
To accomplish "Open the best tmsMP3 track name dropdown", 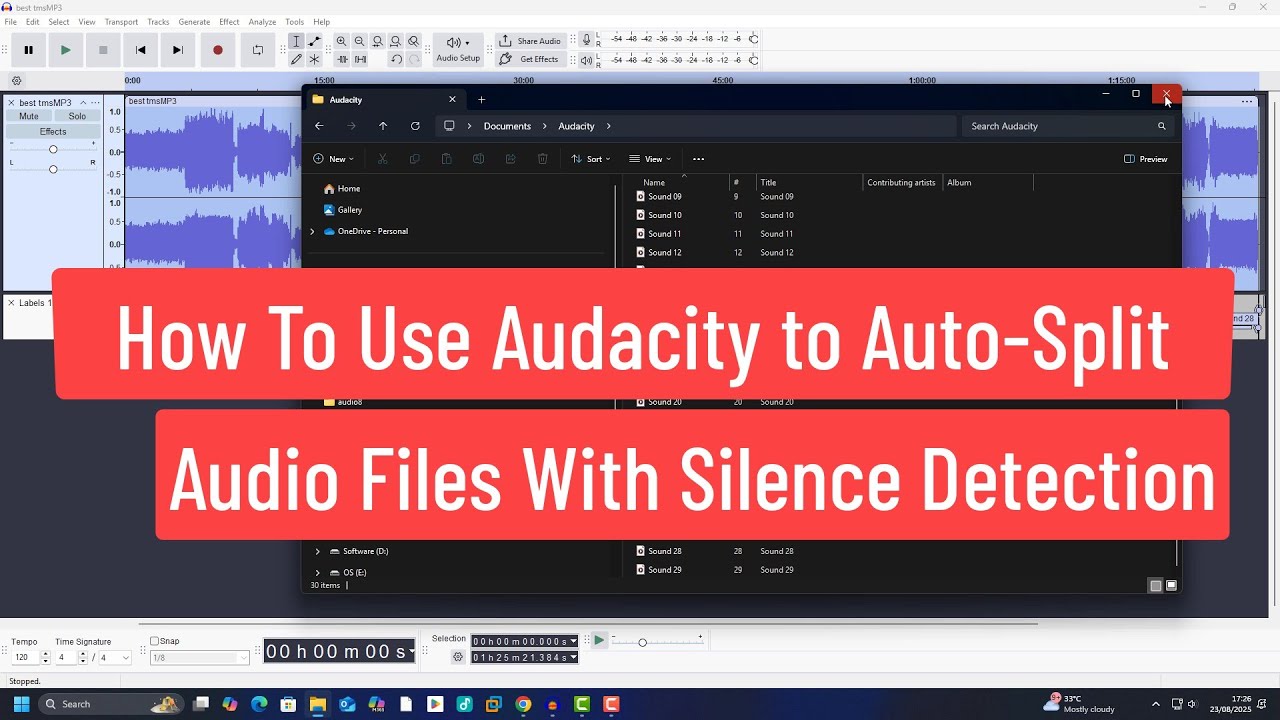I will [x=95, y=102].
